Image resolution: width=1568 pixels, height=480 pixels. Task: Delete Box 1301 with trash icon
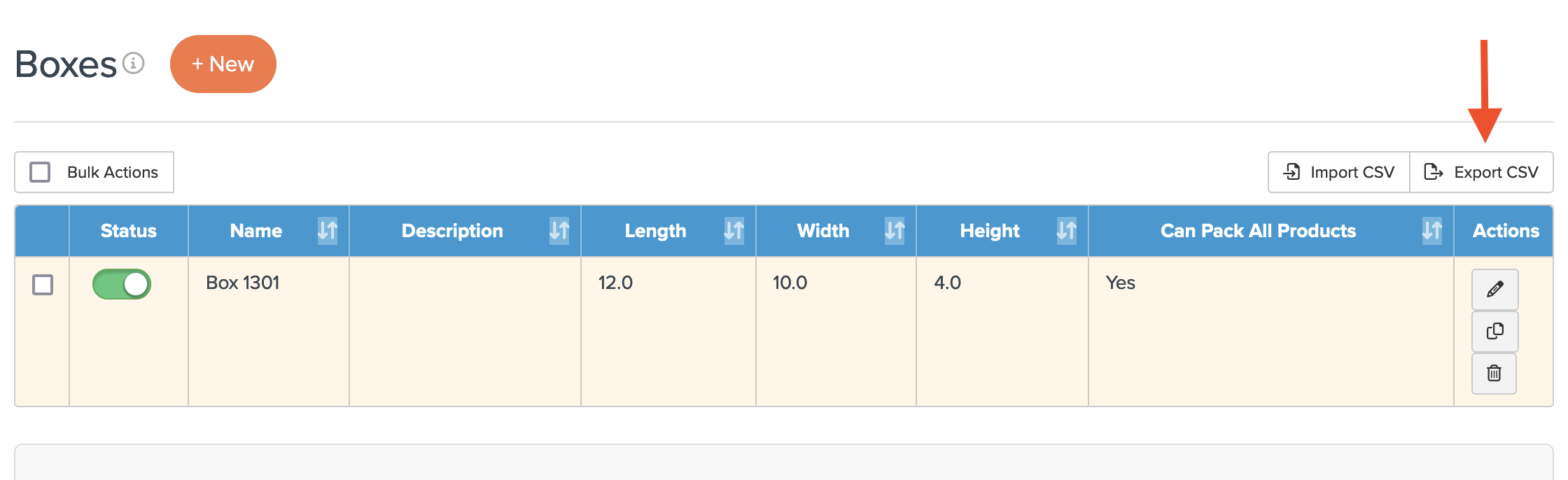[1494, 373]
